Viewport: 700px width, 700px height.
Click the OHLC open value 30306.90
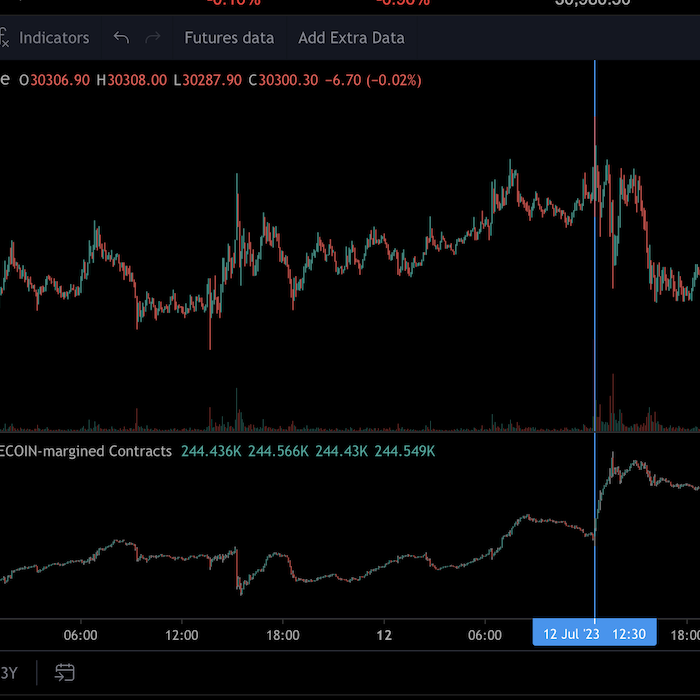click(60, 80)
